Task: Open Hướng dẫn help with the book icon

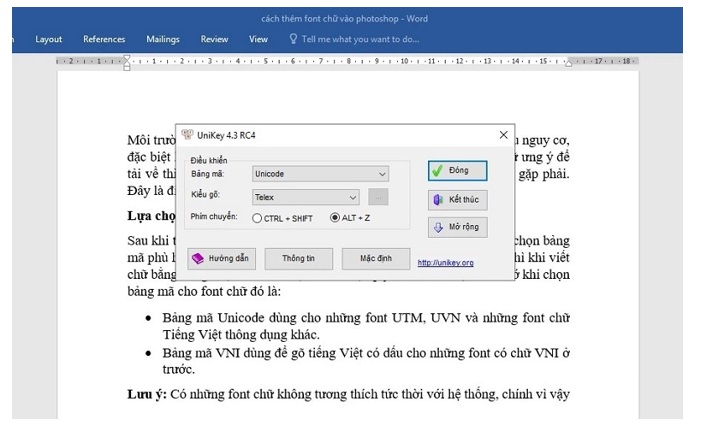Action: (221, 258)
